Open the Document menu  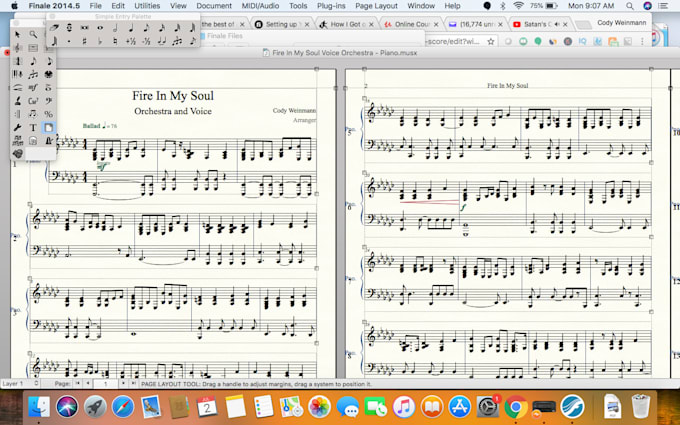click(x=214, y=6)
